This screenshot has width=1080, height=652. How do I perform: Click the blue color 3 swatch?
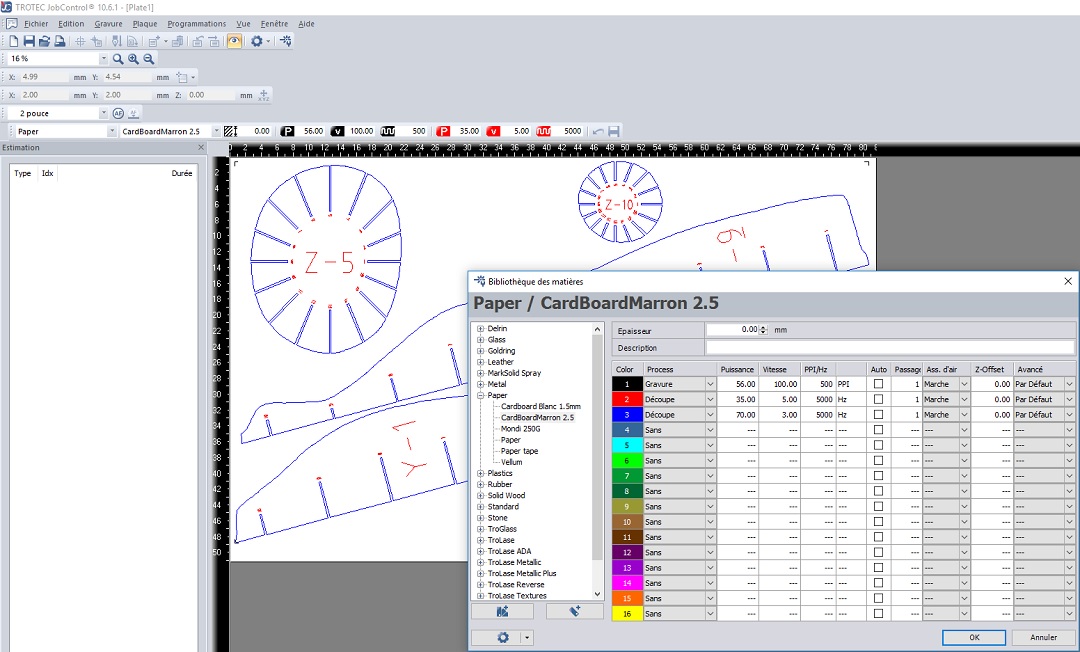pos(627,414)
